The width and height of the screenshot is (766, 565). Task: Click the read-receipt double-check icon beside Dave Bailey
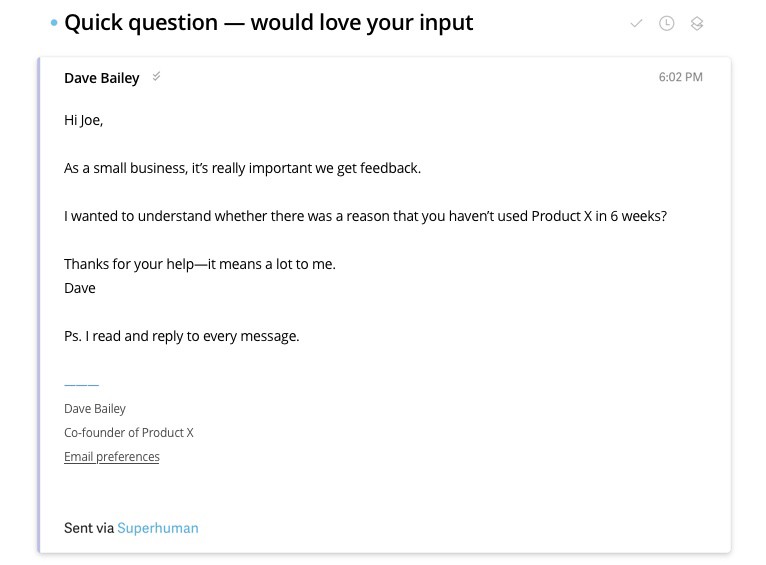coord(156,77)
